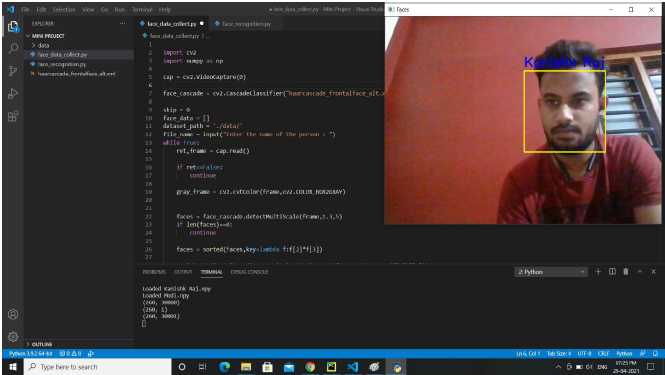Image resolution: width=665 pixels, height=375 pixels.
Task: Open the feedback icon in status bar
Action: (x=643, y=353)
